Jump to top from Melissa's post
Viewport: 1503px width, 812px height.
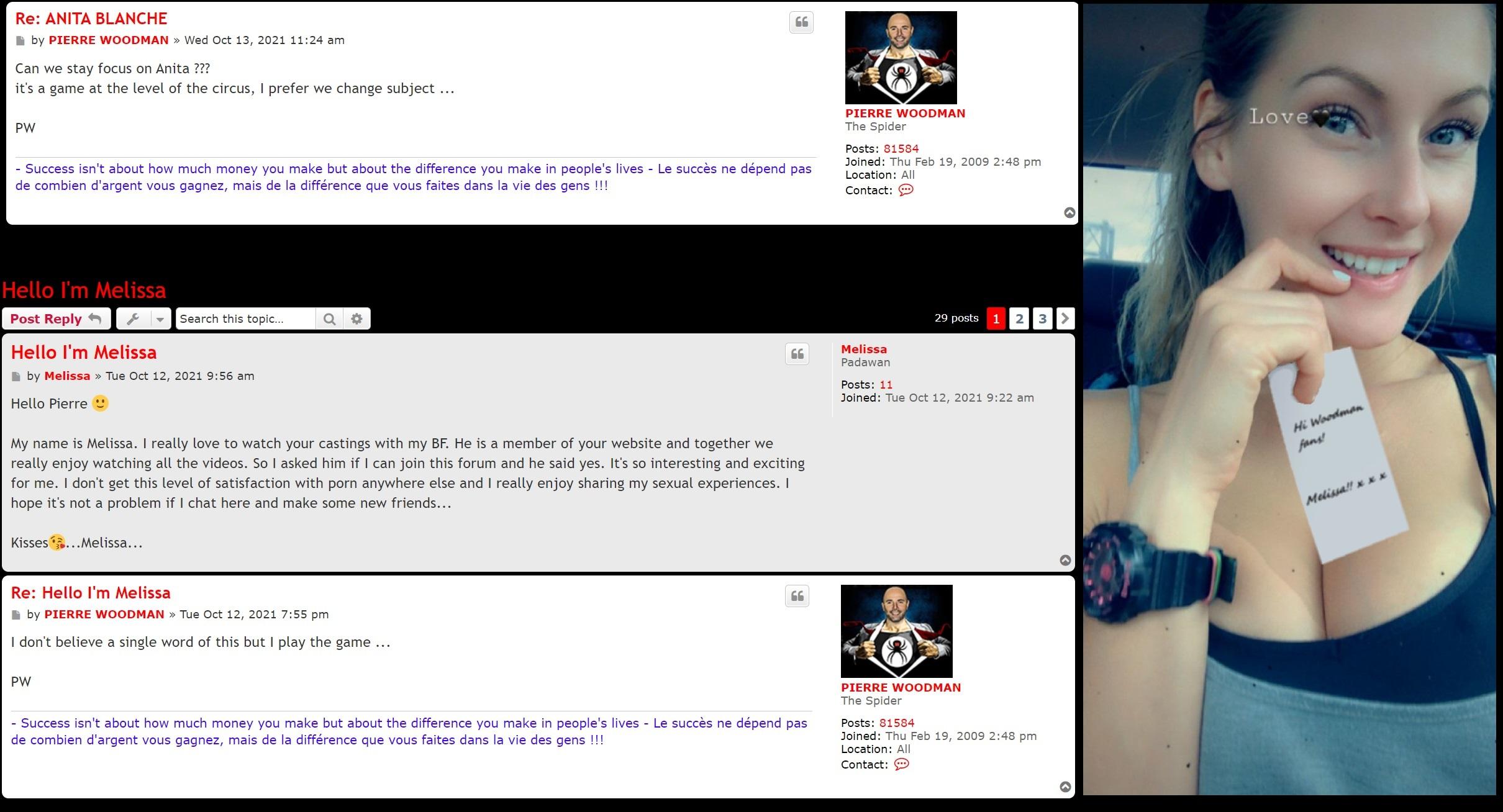tap(1065, 560)
